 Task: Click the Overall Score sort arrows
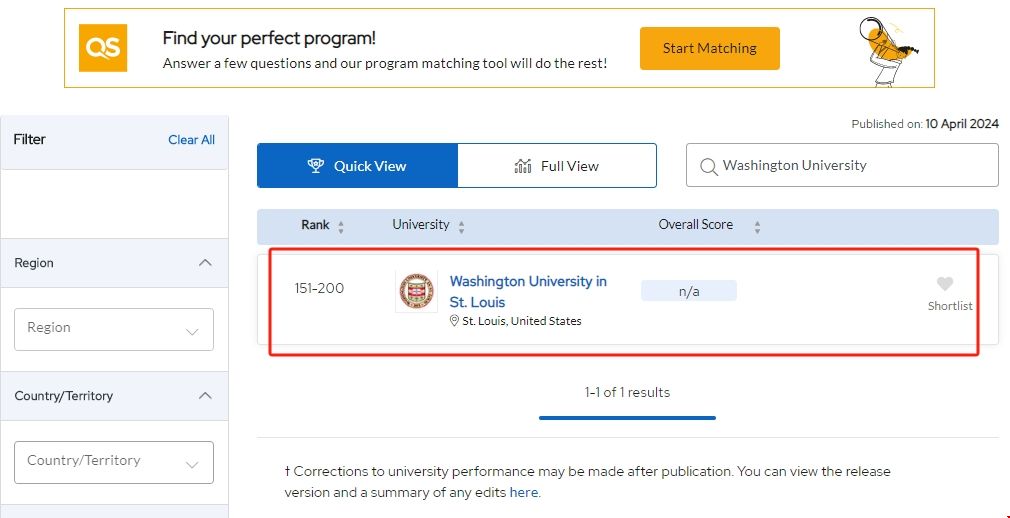point(757,227)
